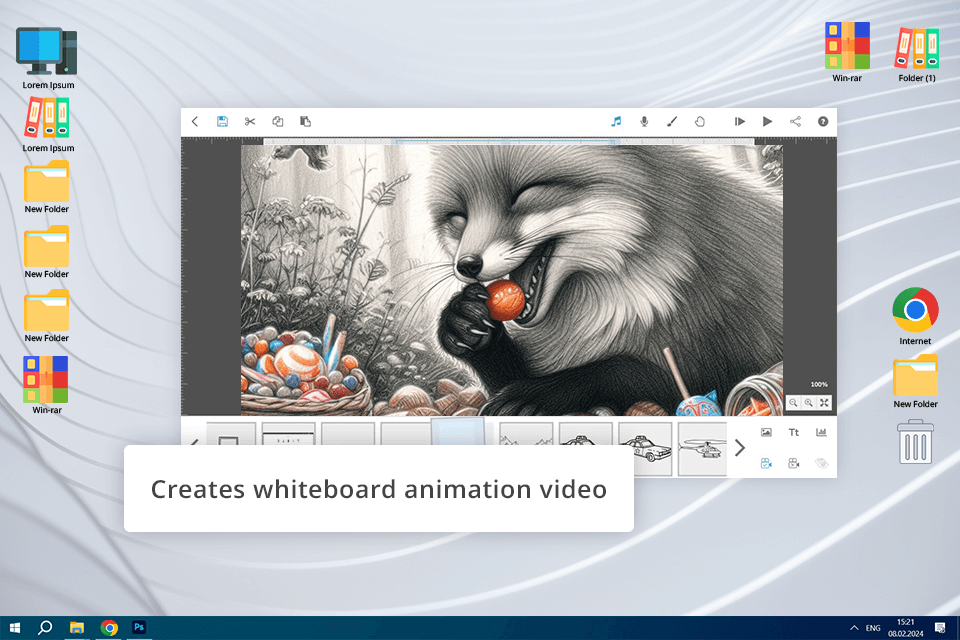Insert a chart element
Screen dimensions: 960x640
[821, 432]
